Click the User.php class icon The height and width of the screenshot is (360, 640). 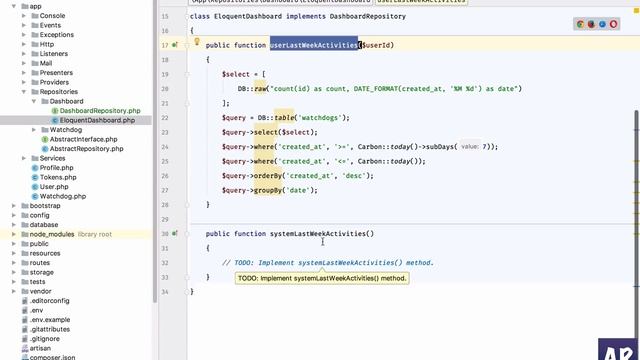coord(35,187)
